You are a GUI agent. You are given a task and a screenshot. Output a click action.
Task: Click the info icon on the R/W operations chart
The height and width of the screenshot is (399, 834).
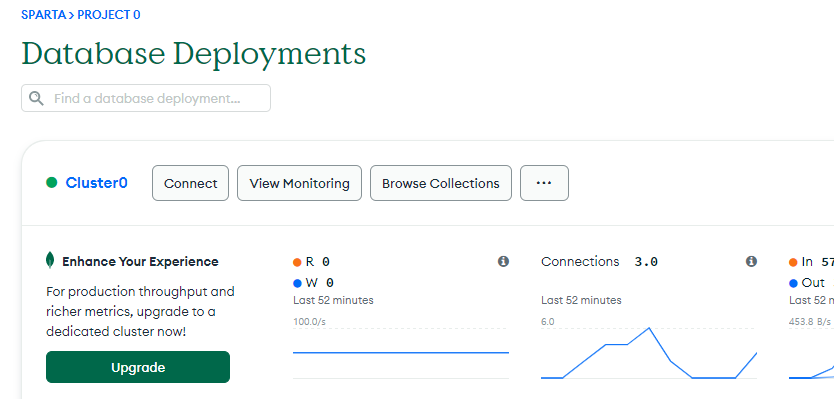point(503,261)
